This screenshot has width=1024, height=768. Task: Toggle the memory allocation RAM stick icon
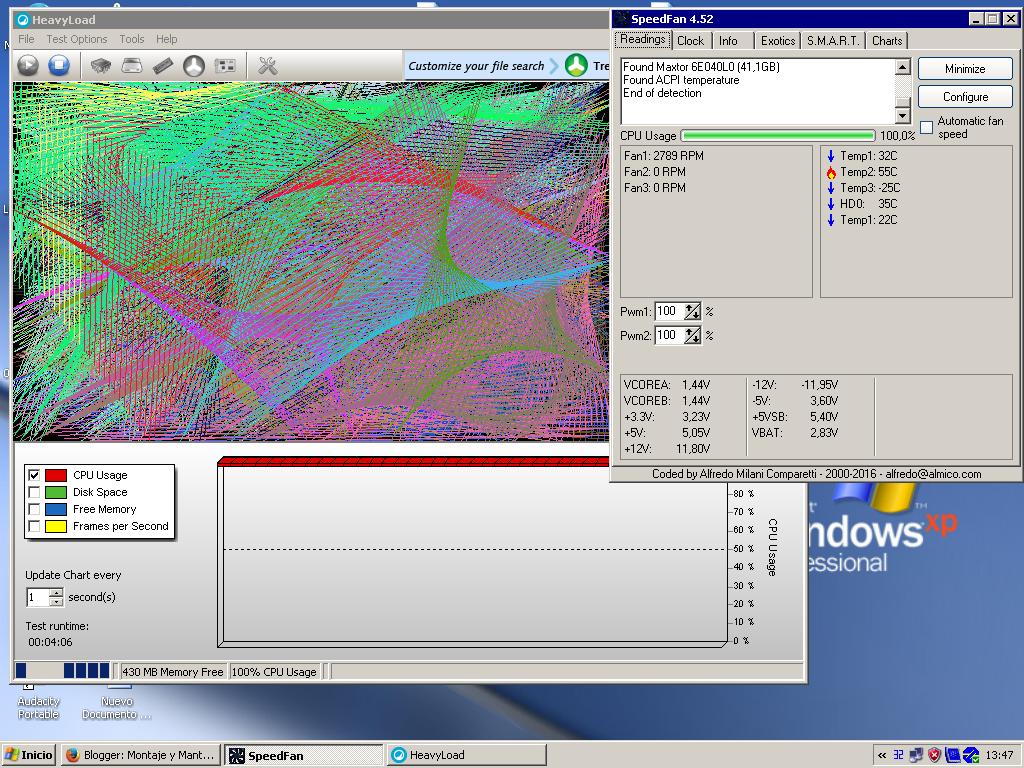163,65
